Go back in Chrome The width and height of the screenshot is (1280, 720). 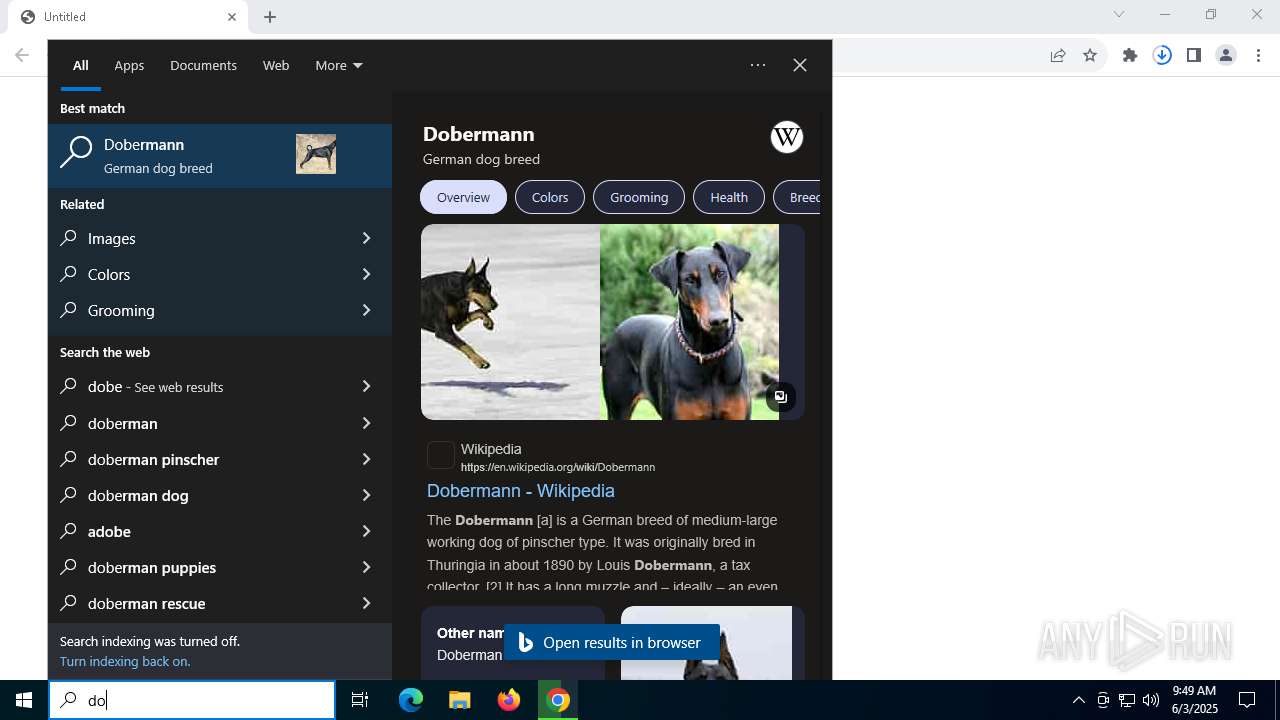[22, 55]
